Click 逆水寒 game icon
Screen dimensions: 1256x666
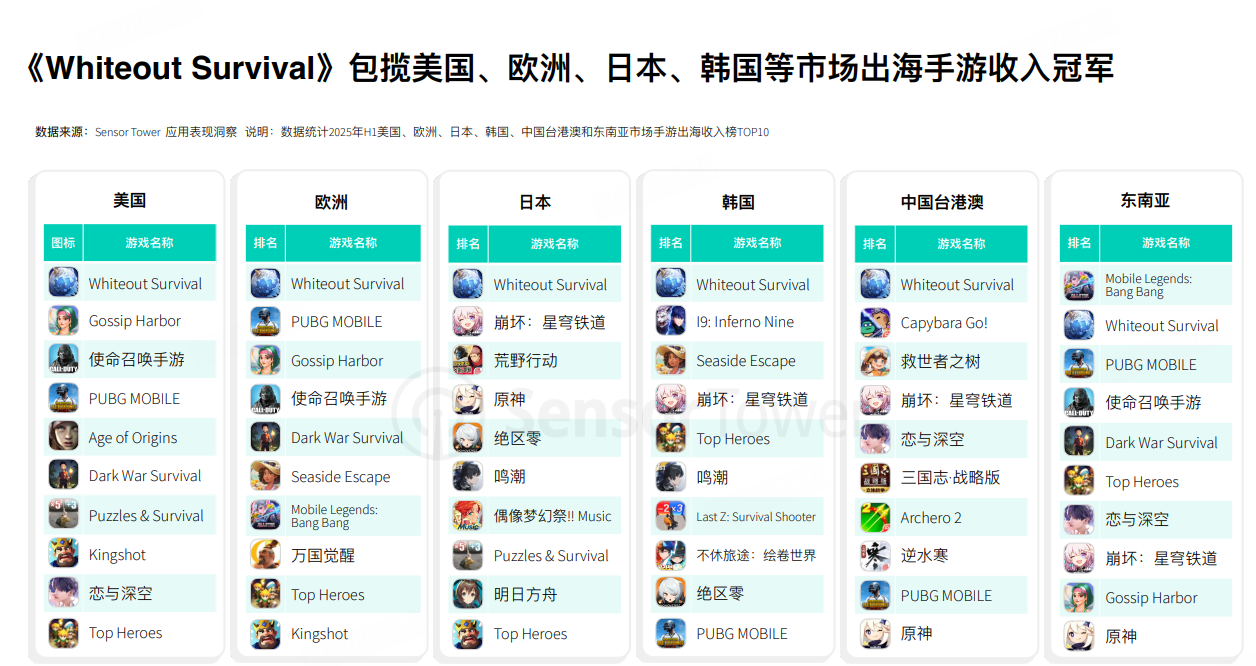point(875,556)
